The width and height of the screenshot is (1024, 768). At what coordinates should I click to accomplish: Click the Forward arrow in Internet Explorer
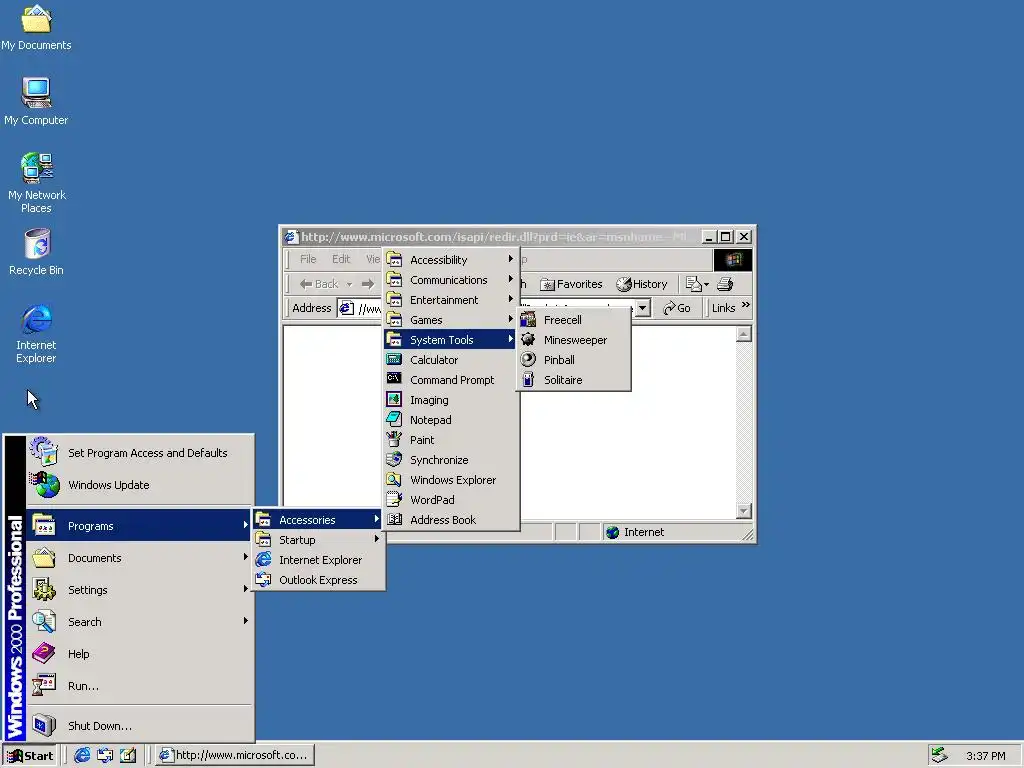368,284
